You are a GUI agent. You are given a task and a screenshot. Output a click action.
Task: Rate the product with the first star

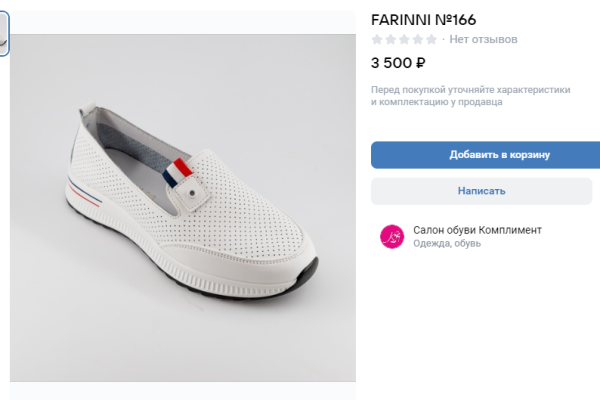[x=377, y=39]
